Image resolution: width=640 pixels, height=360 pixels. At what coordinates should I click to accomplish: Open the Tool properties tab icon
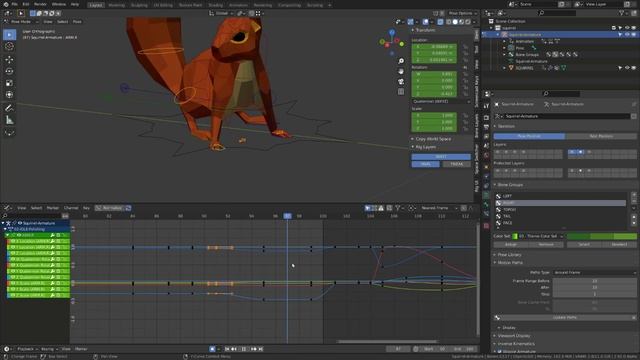click(486, 106)
